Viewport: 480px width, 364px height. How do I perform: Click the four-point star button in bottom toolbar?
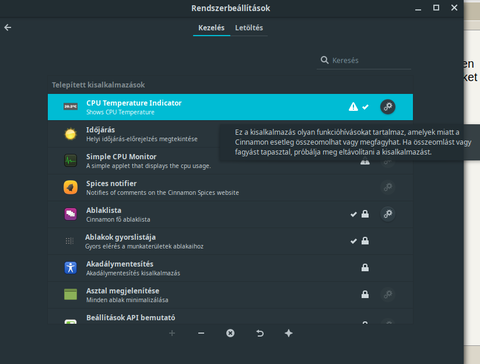289,333
